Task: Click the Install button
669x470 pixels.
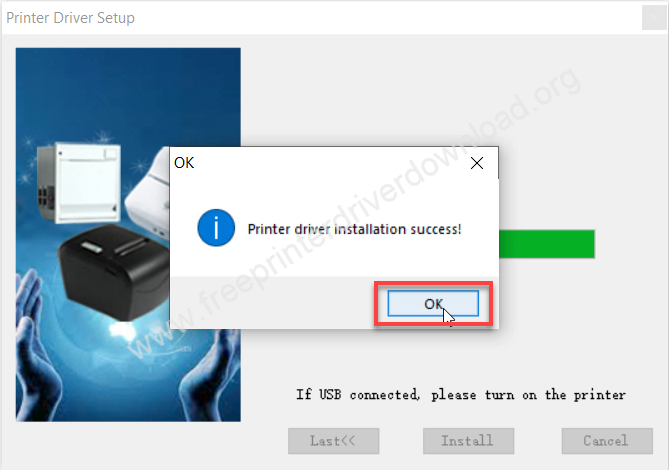Action: coord(468,441)
